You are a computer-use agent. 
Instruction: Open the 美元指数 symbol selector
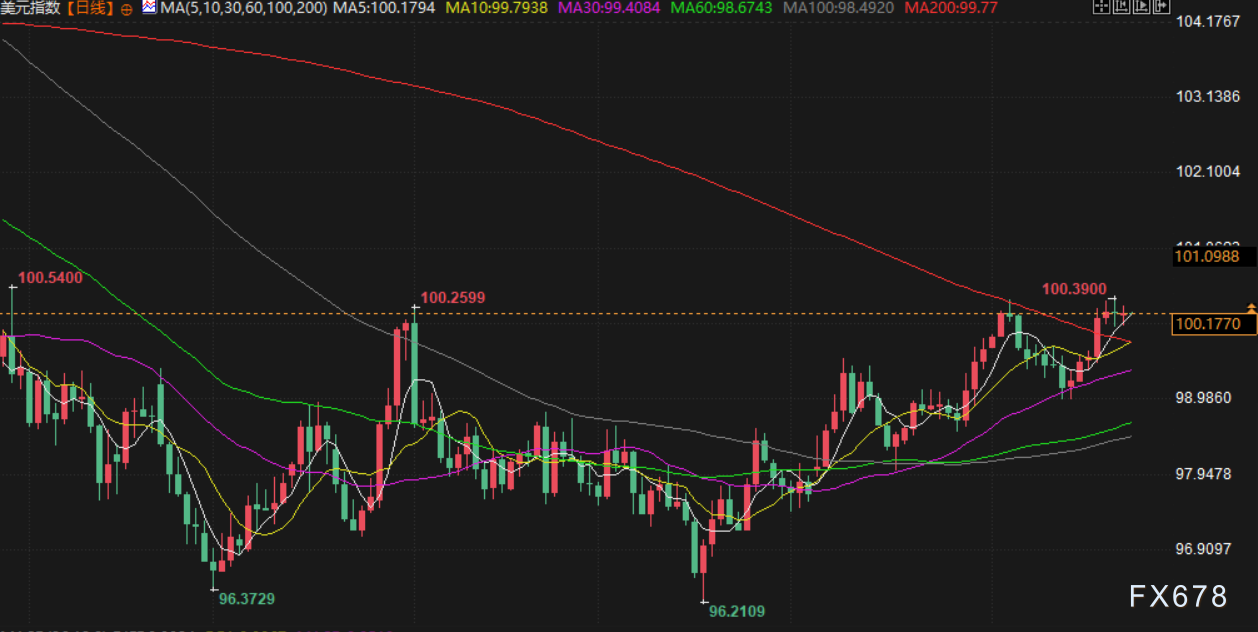[x=30, y=8]
